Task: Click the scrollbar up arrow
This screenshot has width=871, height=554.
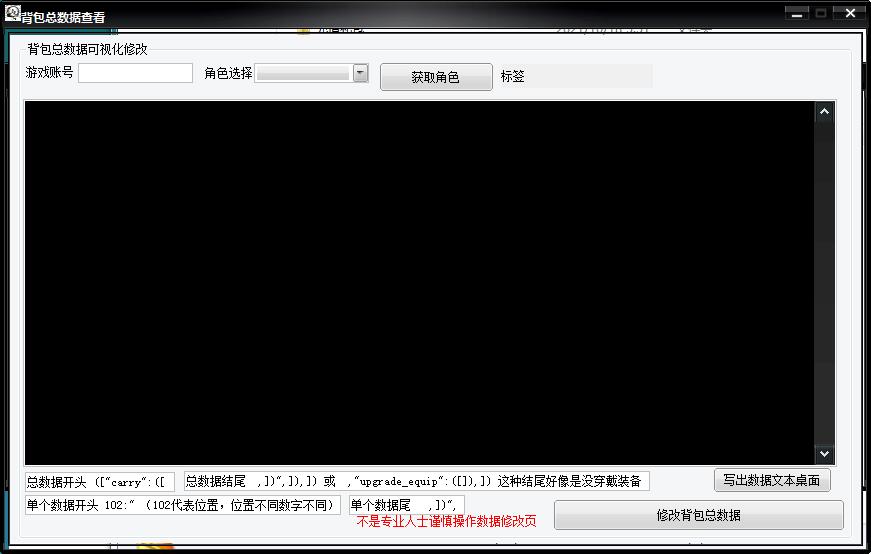Action: 824,112
